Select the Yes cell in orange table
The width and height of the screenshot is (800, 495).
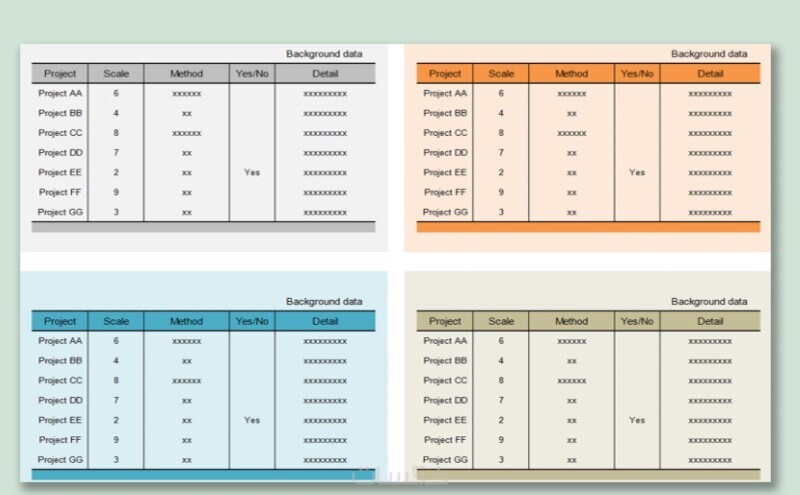point(637,172)
